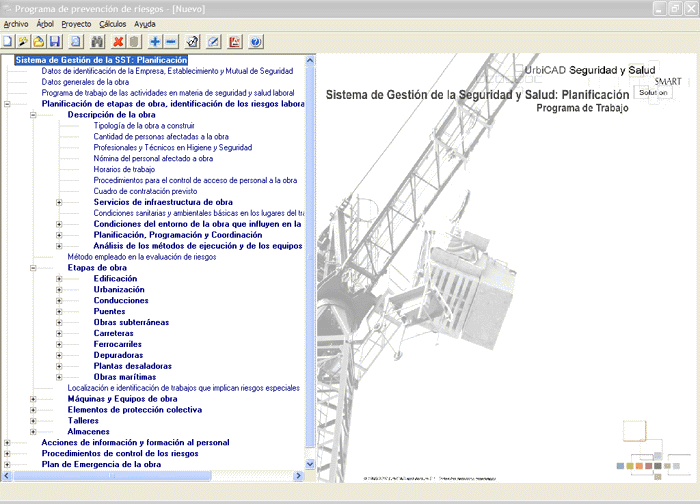
Task: Expand the Ferrocarriles node
Action: pos(59,345)
